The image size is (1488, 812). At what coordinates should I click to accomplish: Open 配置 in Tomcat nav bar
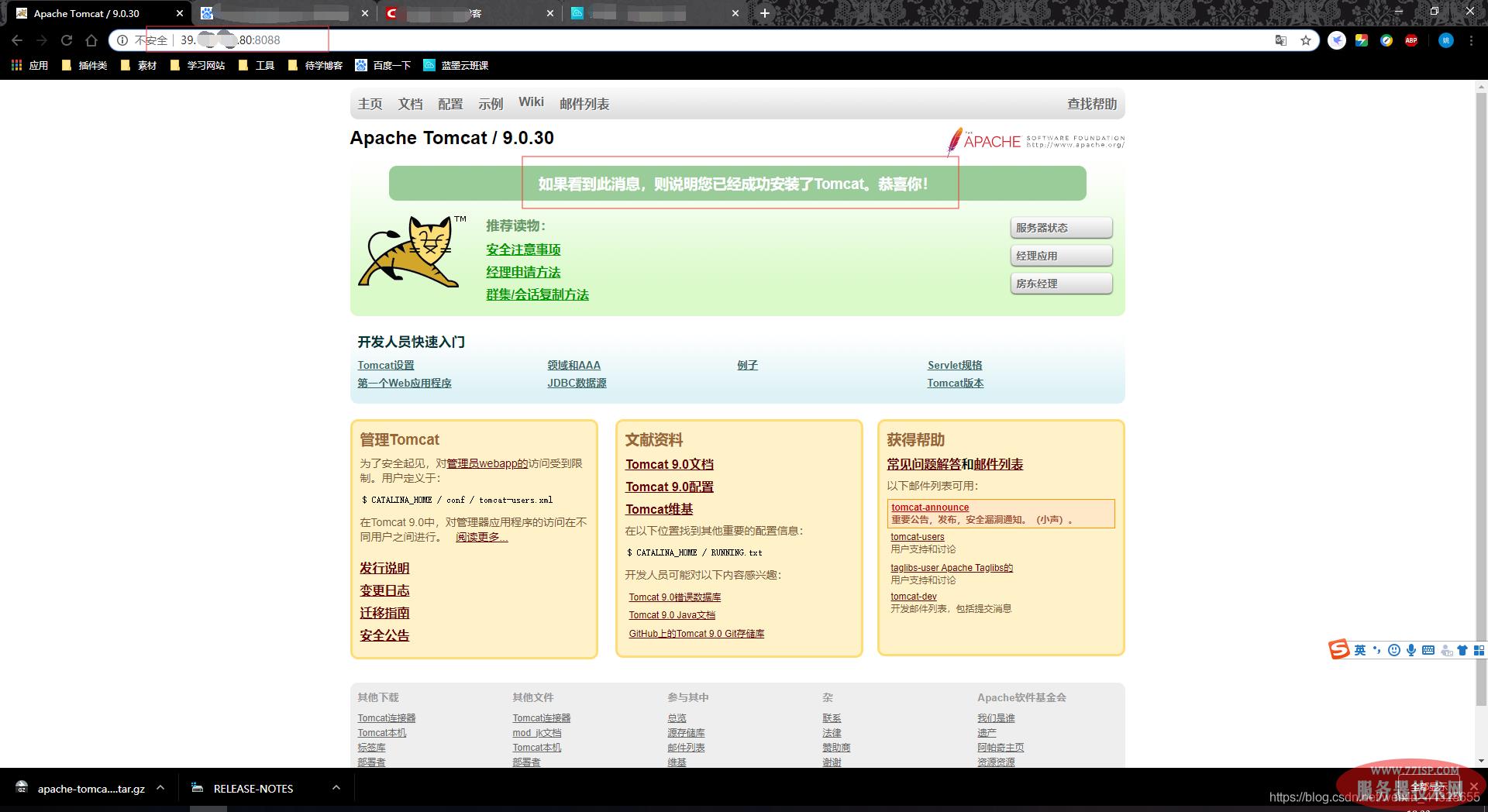(x=450, y=103)
